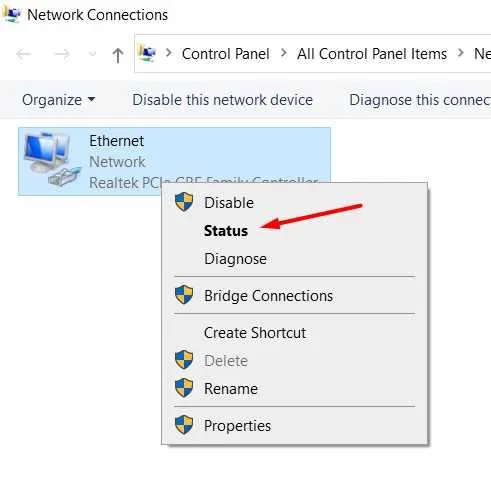The width and height of the screenshot is (491, 501).
Task: Click the address bar network icon
Action: [x=147, y=53]
